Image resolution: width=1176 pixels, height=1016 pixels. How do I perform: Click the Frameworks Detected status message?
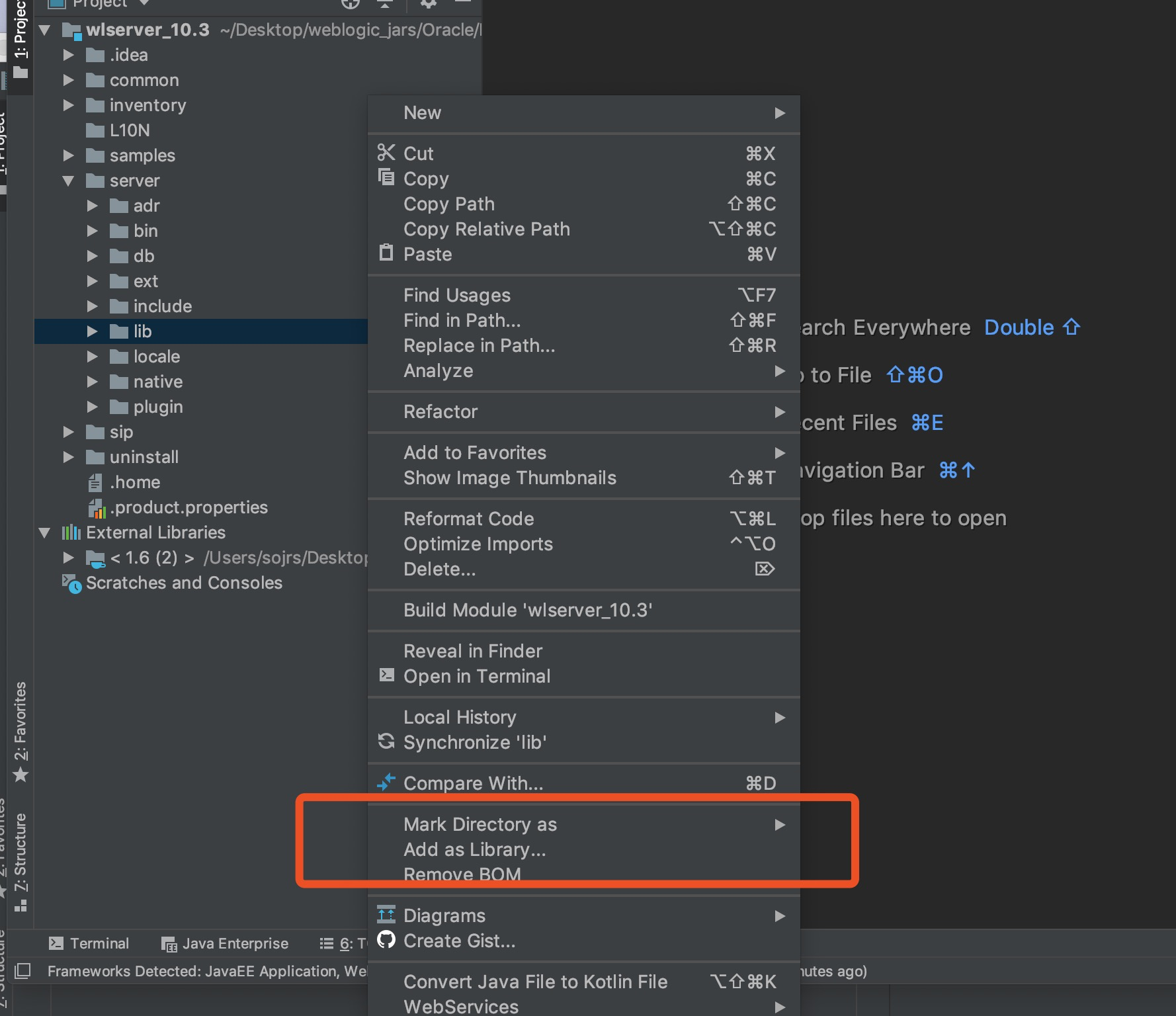[207, 971]
